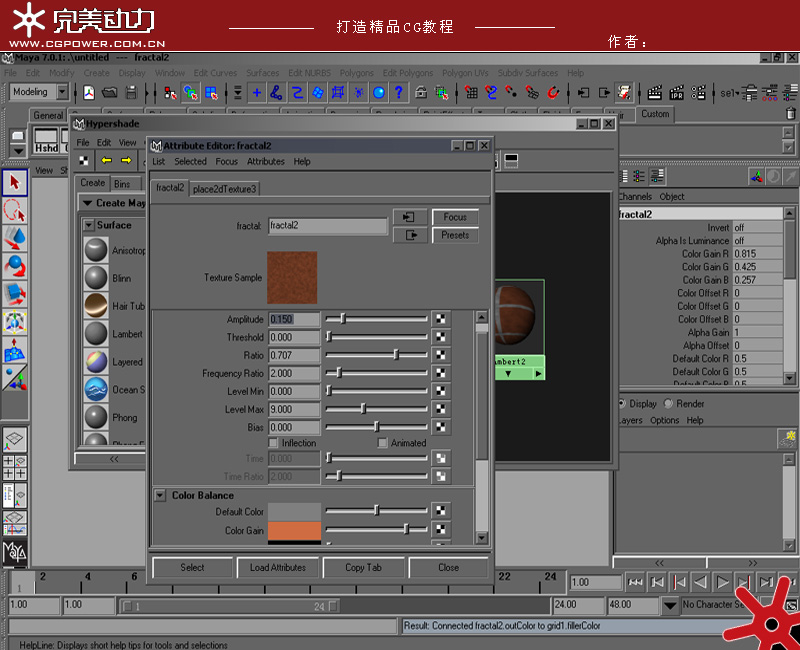800x650 pixels.
Task: Select the arrow Select tool in toolbox
Action: pos(14,183)
